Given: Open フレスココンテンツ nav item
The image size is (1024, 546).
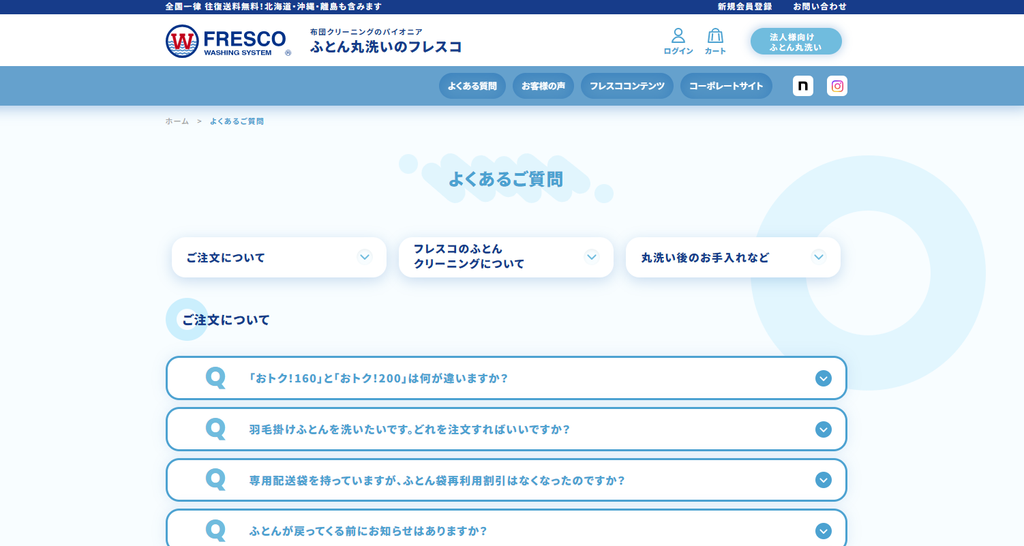Looking at the screenshot, I should (627, 86).
